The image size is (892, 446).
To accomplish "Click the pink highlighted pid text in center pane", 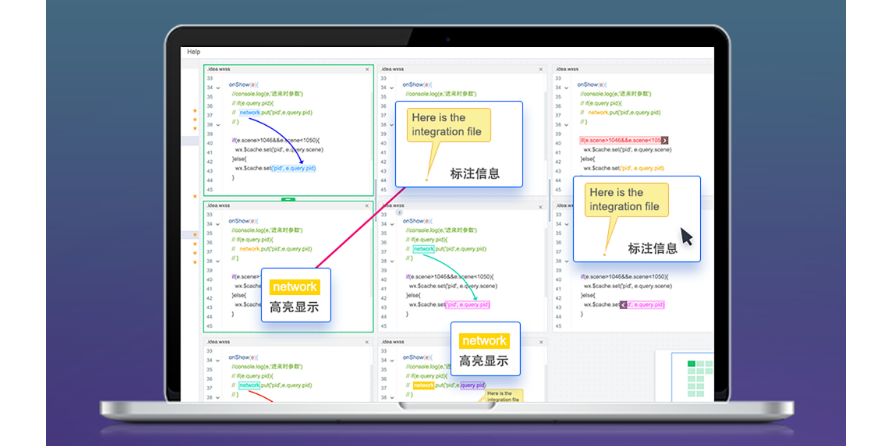I will pyautogui.click(x=468, y=304).
